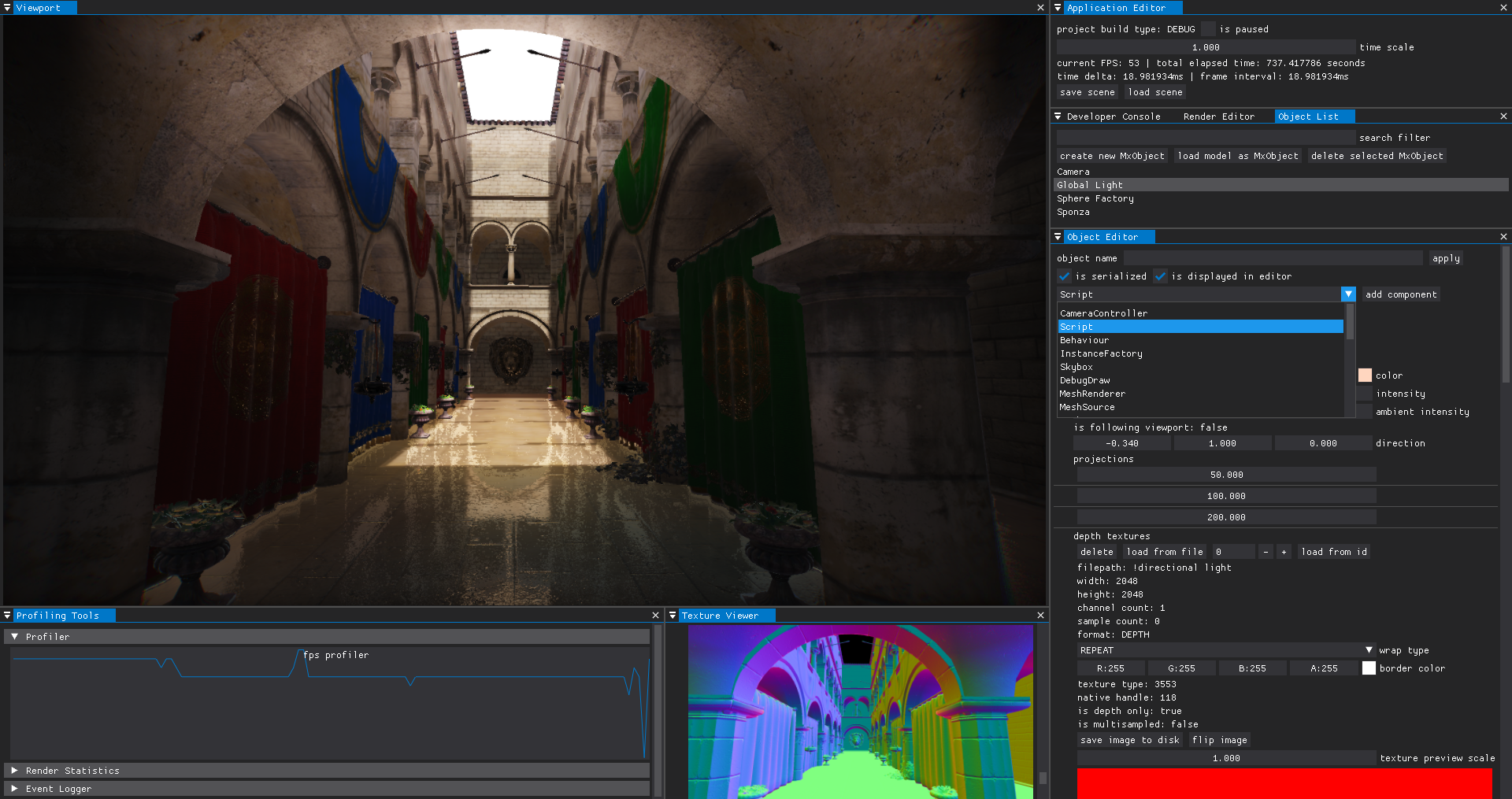The image size is (1512, 799).
Task: Uncheck is displayed in editor
Action: click(1160, 276)
